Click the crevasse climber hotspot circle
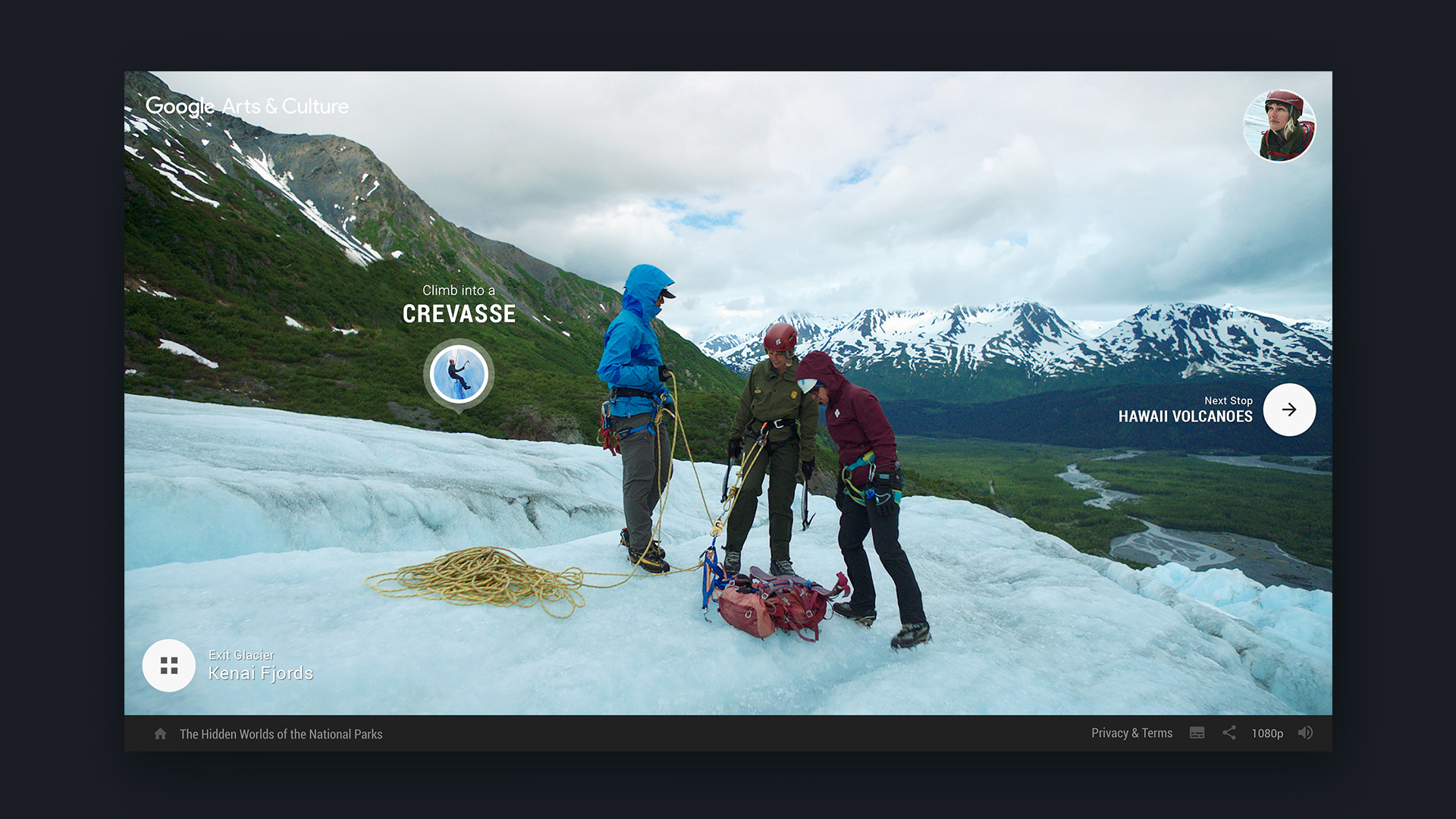 (459, 374)
